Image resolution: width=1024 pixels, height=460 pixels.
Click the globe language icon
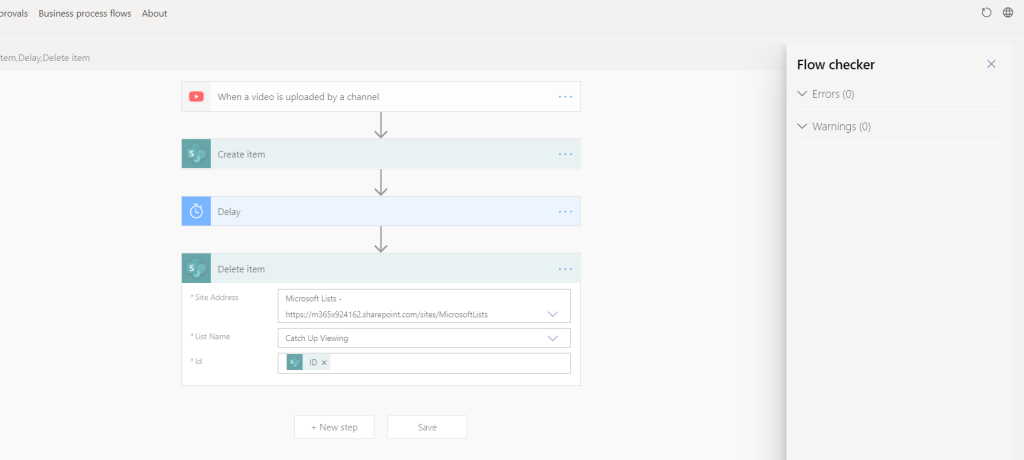pos(1008,13)
